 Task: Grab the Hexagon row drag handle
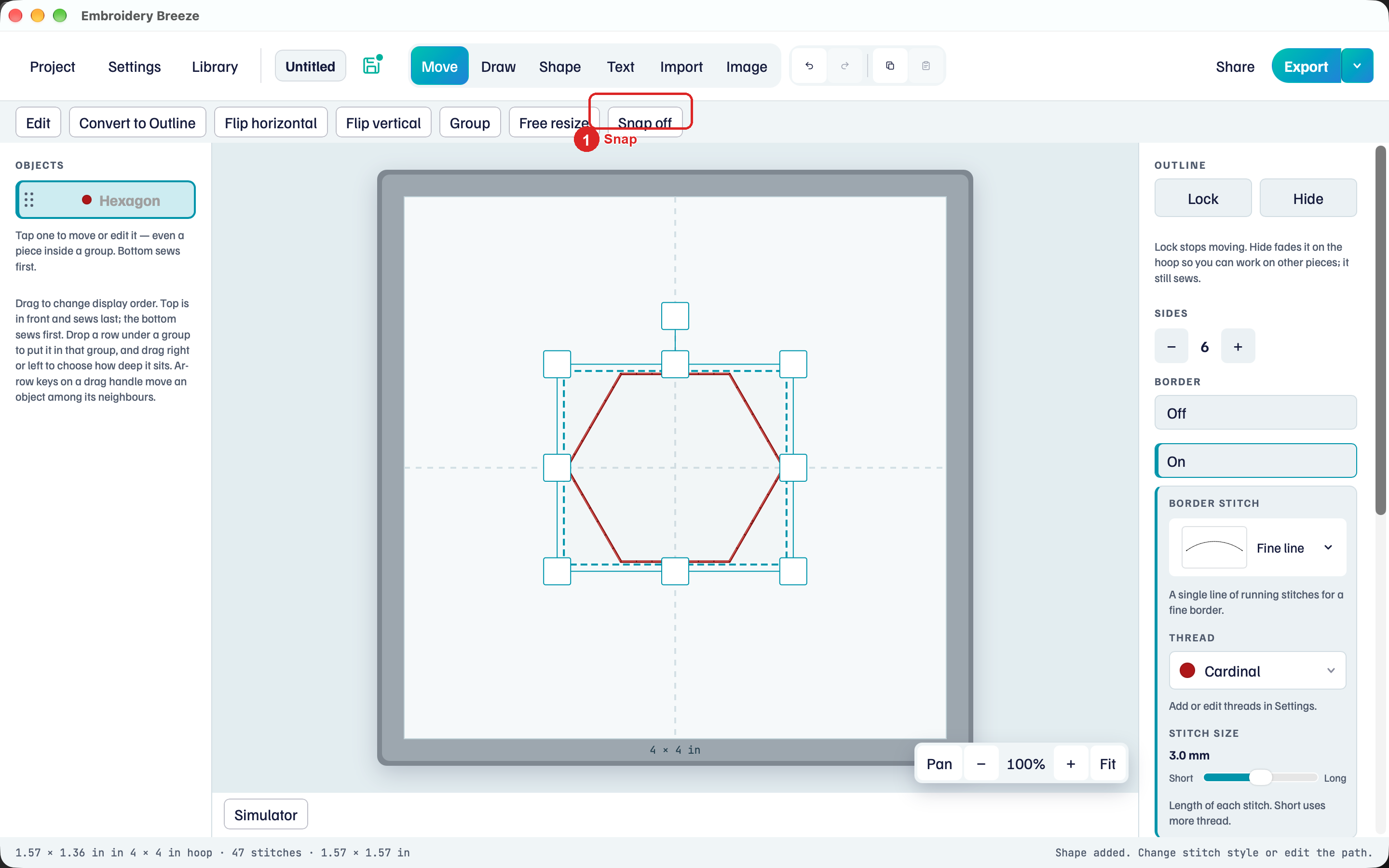click(29, 200)
